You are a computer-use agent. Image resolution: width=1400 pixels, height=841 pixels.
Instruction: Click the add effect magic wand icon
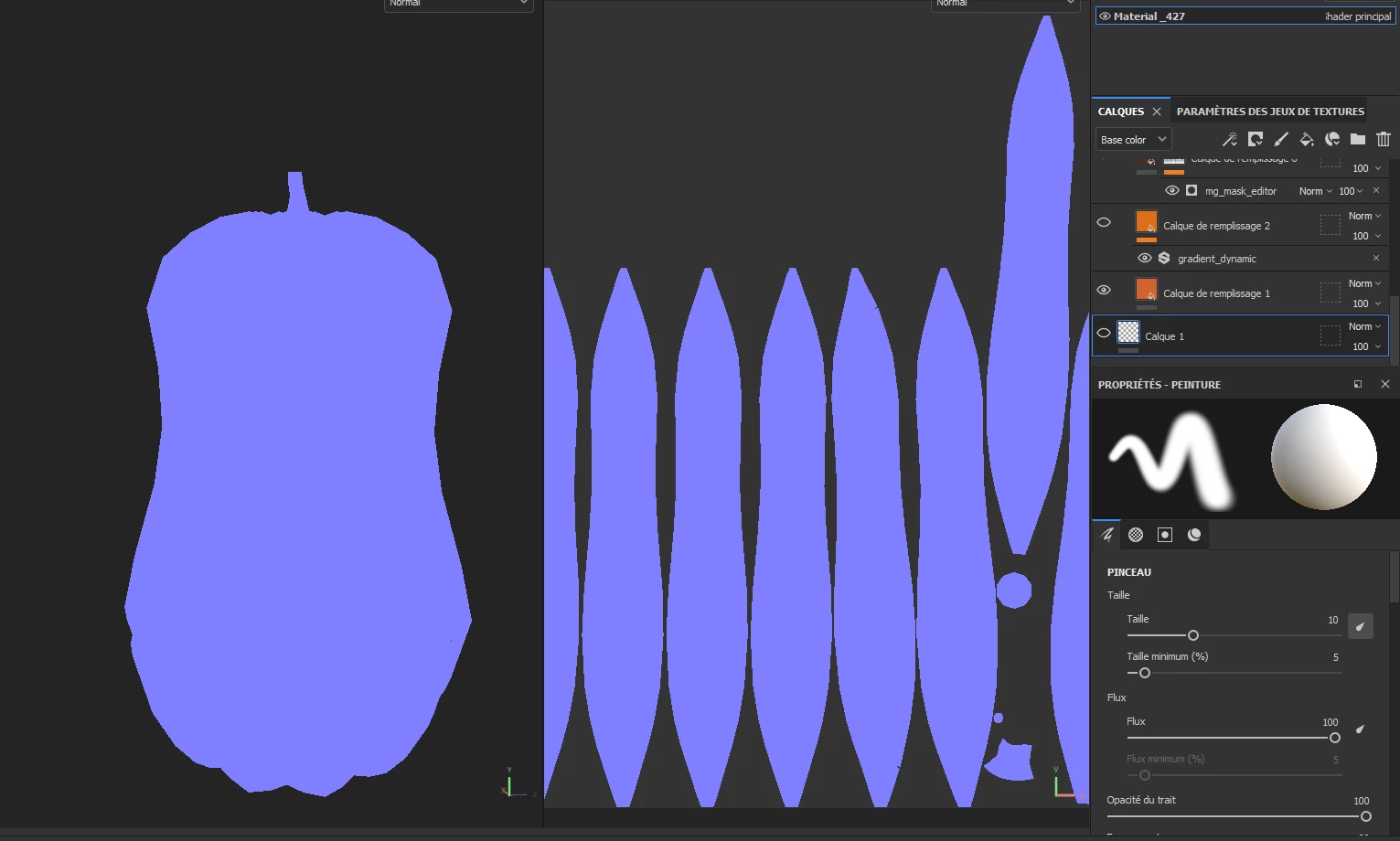tap(1230, 139)
